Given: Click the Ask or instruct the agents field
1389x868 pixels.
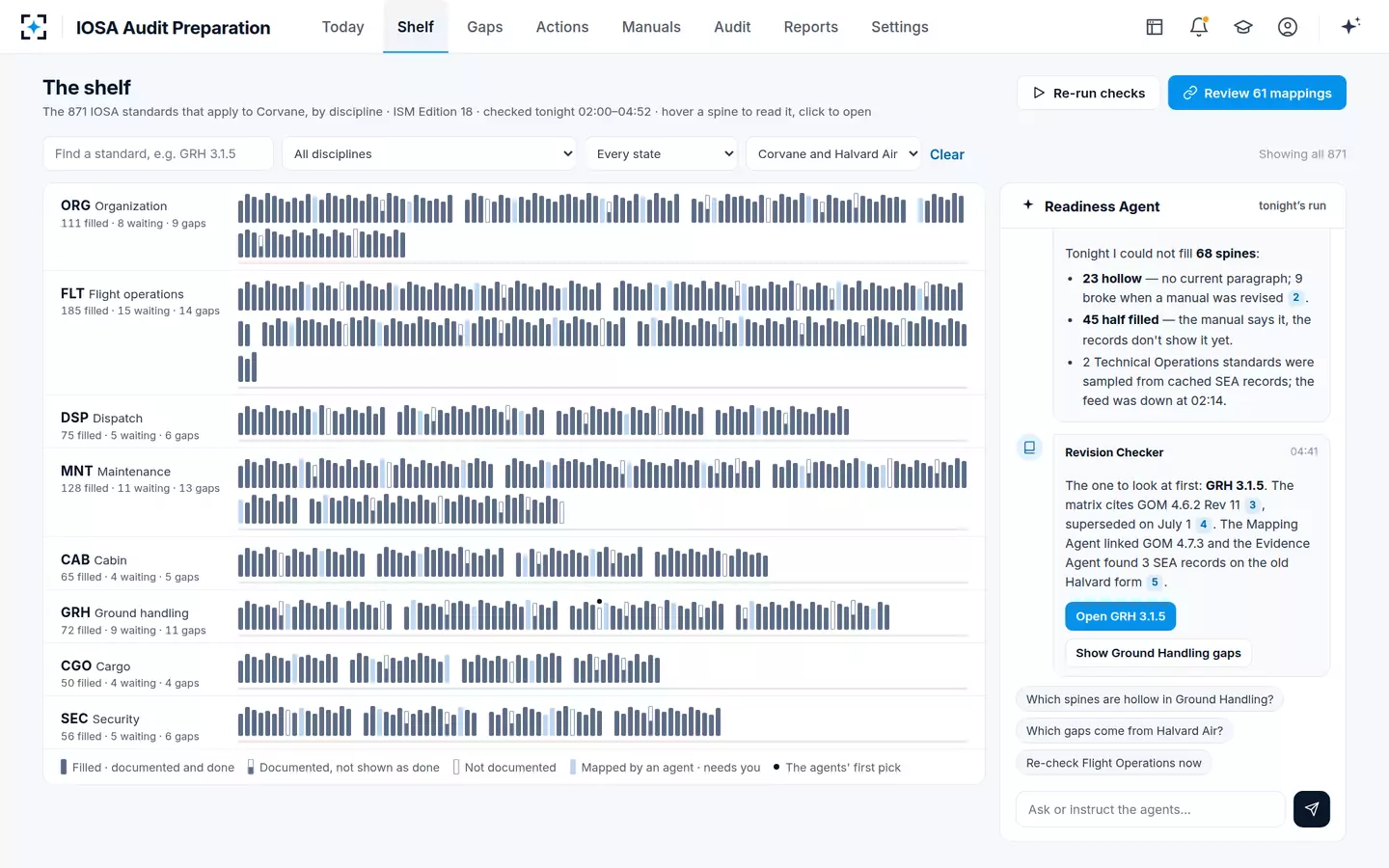Looking at the screenshot, I should coord(1151,809).
